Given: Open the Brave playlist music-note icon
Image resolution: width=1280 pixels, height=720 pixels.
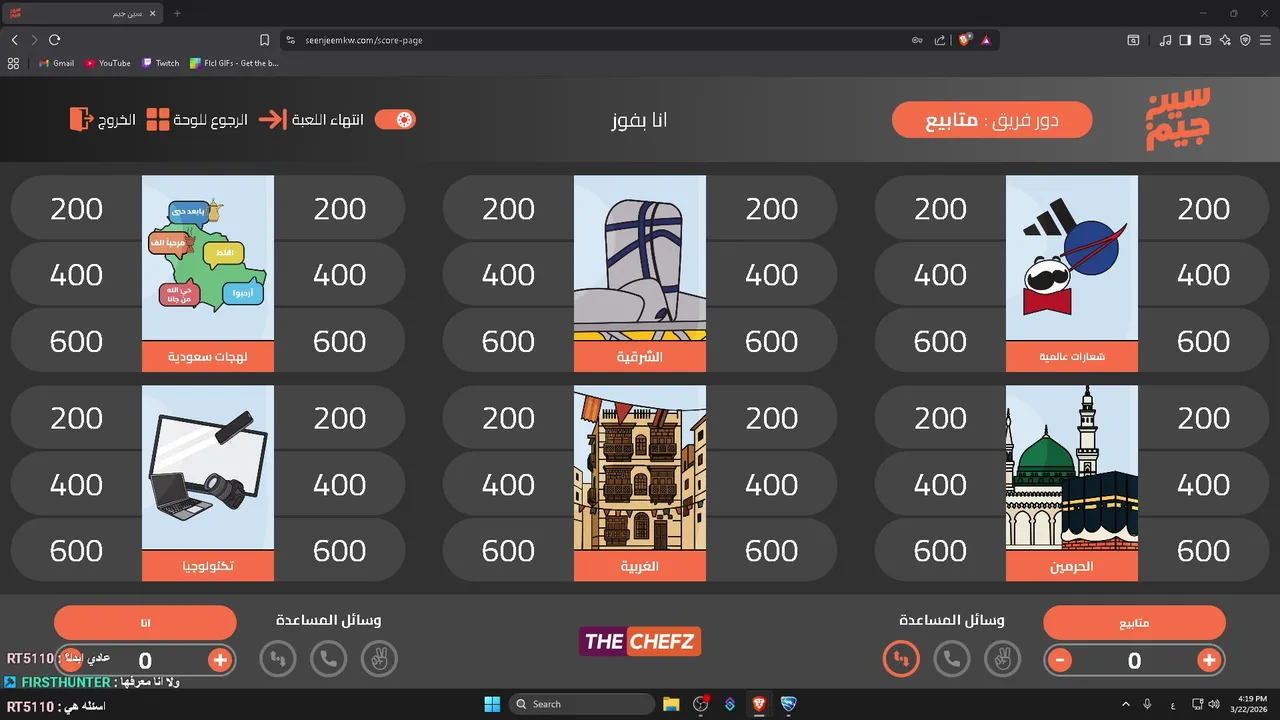Looking at the screenshot, I should tap(1165, 40).
